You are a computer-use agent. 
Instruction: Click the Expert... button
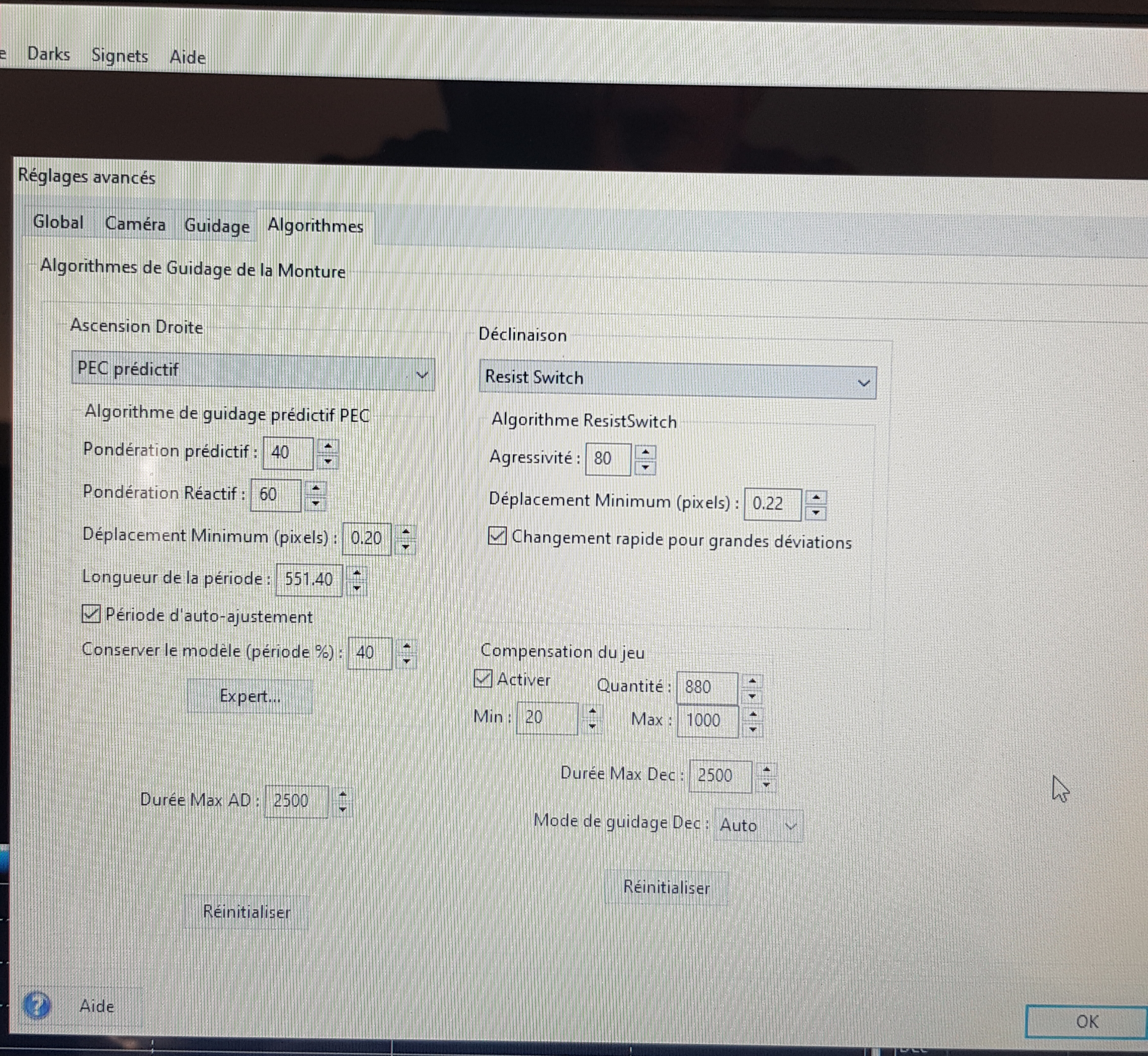pos(250,696)
